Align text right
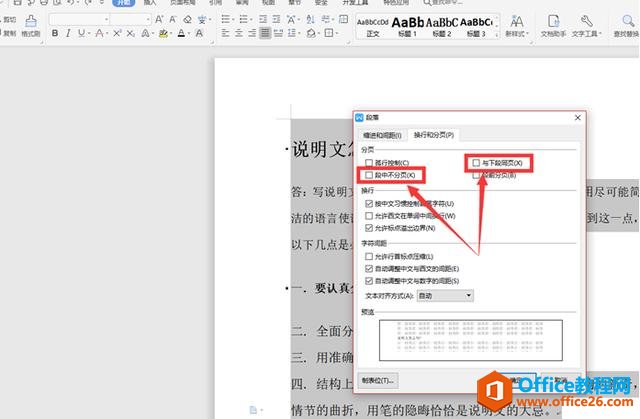The width and height of the screenshot is (640, 419). coord(252,33)
